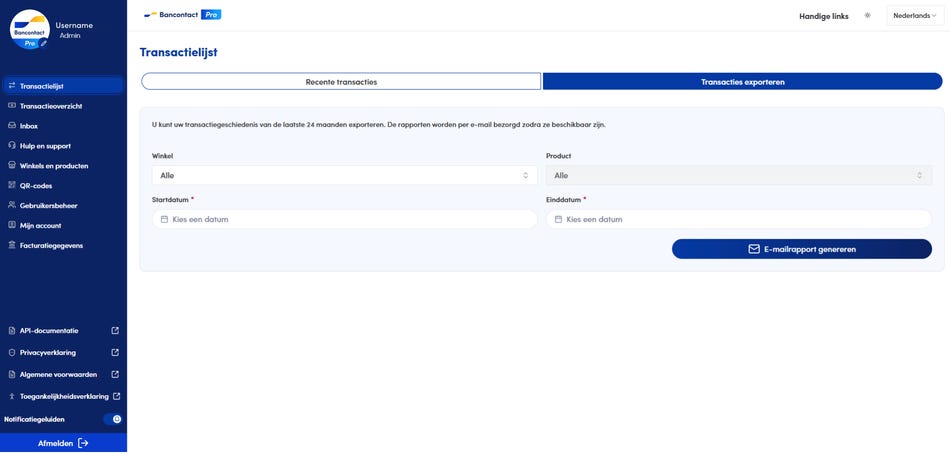Click external link icon next to Toegankelijkheidsverklaring
The width and height of the screenshot is (950, 454).
pos(117,396)
